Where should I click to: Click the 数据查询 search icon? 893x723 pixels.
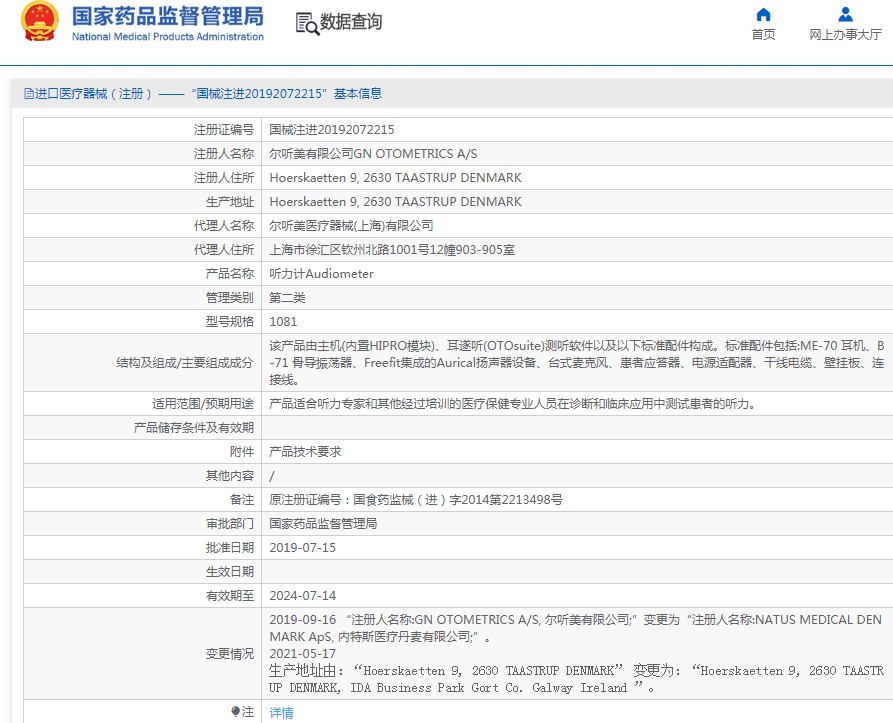tap(307, 24)
